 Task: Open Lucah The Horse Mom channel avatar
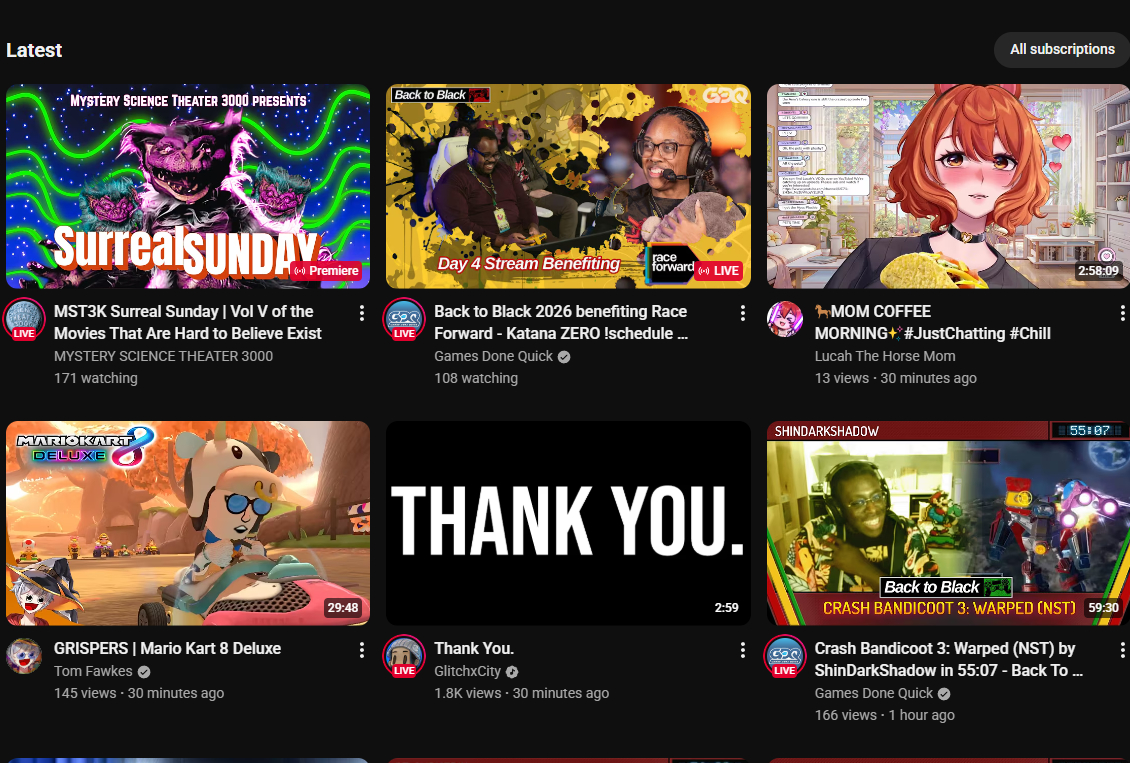785,318
